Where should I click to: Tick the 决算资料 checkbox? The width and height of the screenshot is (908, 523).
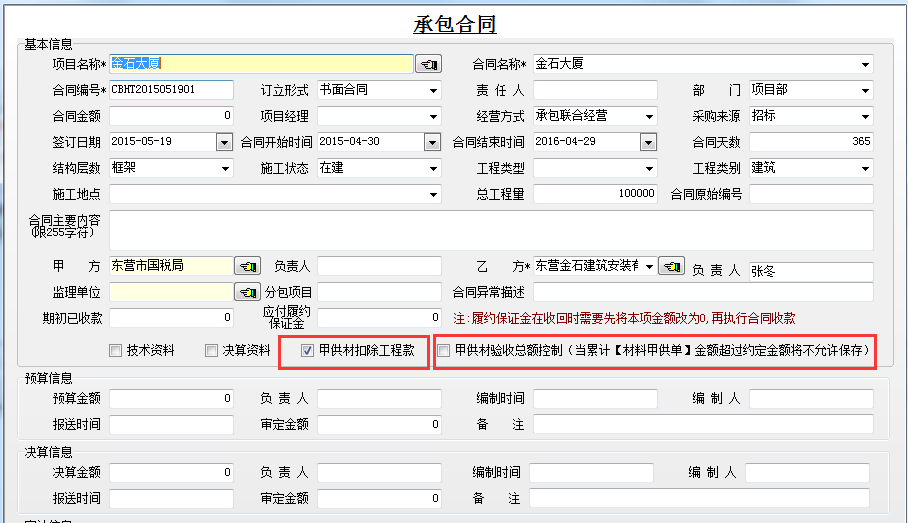coord(212,351)
